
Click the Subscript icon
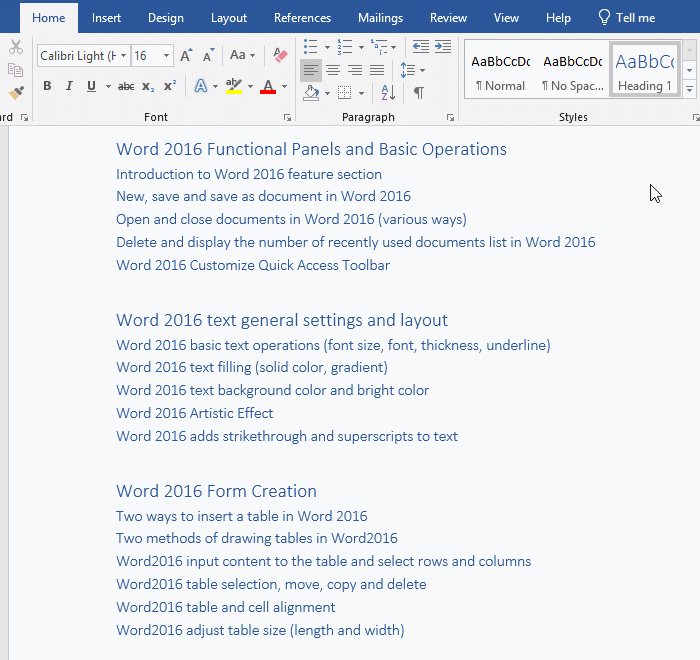[148, 87]
